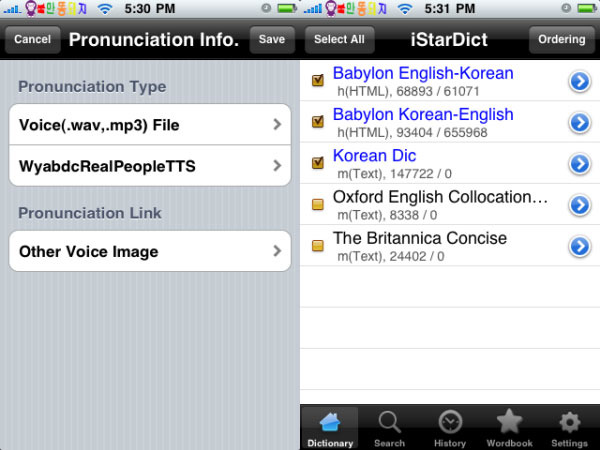Uncheck Korean Dic checkbox
The height and width of the screenshot is (450, 600).
[318, 163]
